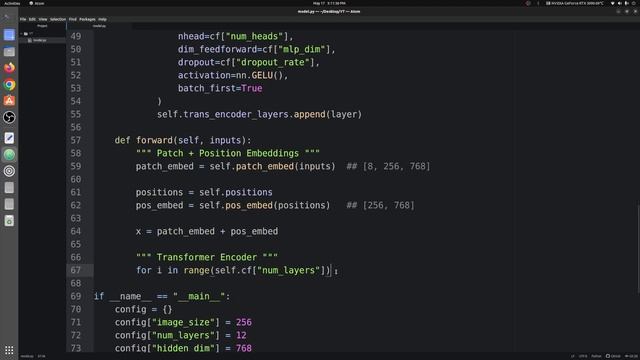
Task: Open the network indicator in system tray
Action: tap(613, 3)
